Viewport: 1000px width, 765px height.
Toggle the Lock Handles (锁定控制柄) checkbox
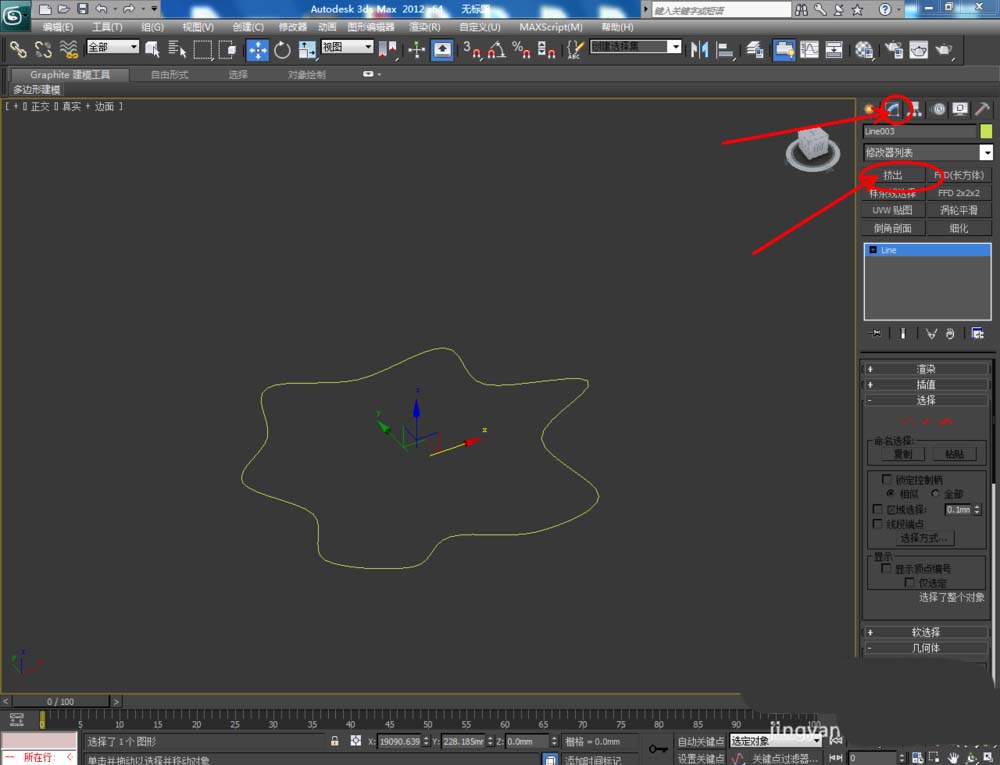coord(886,479)
